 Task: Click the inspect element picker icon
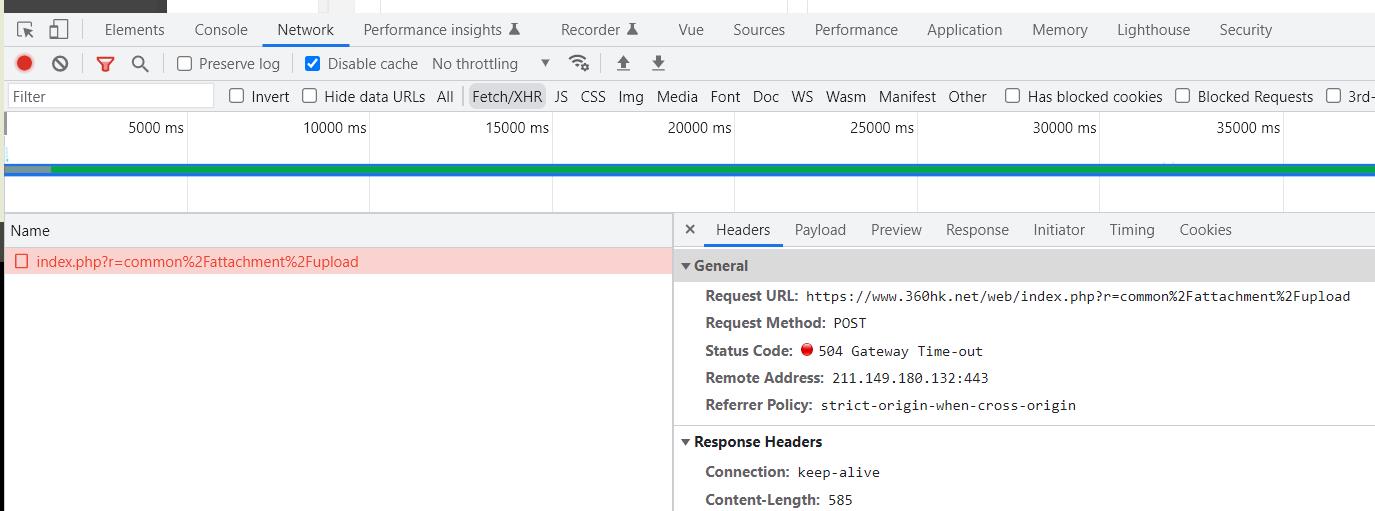[26, 30]
